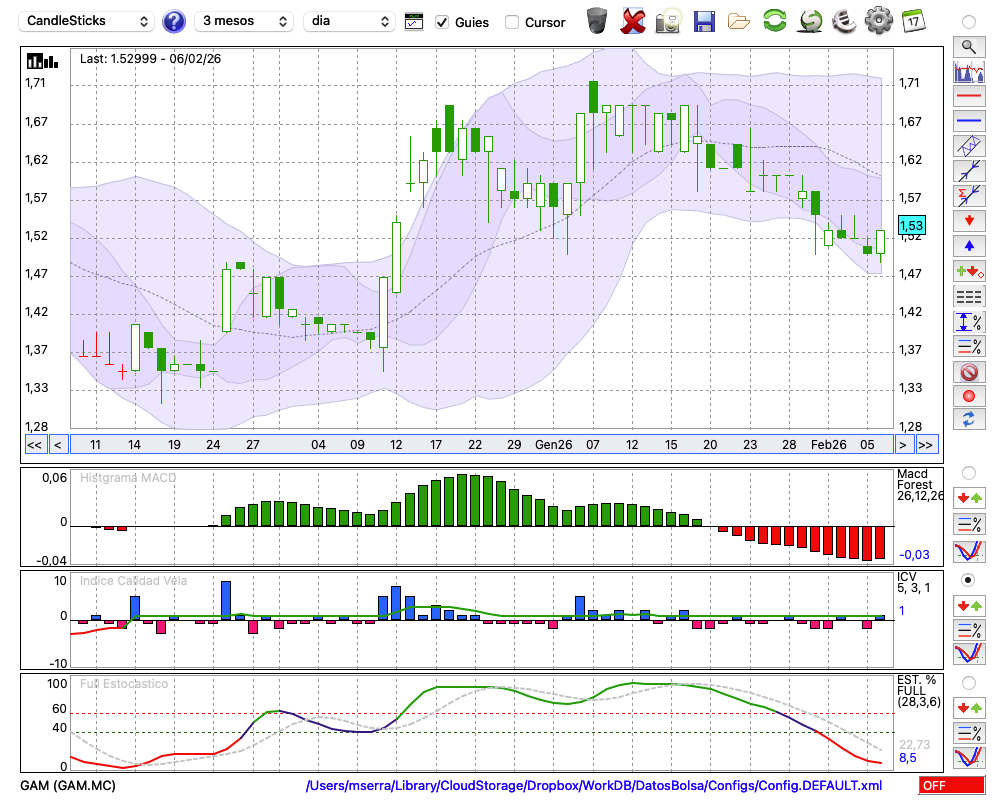Click the calendar icon in top toolbar
The image size is (1000, 800).
coord(913,20)
